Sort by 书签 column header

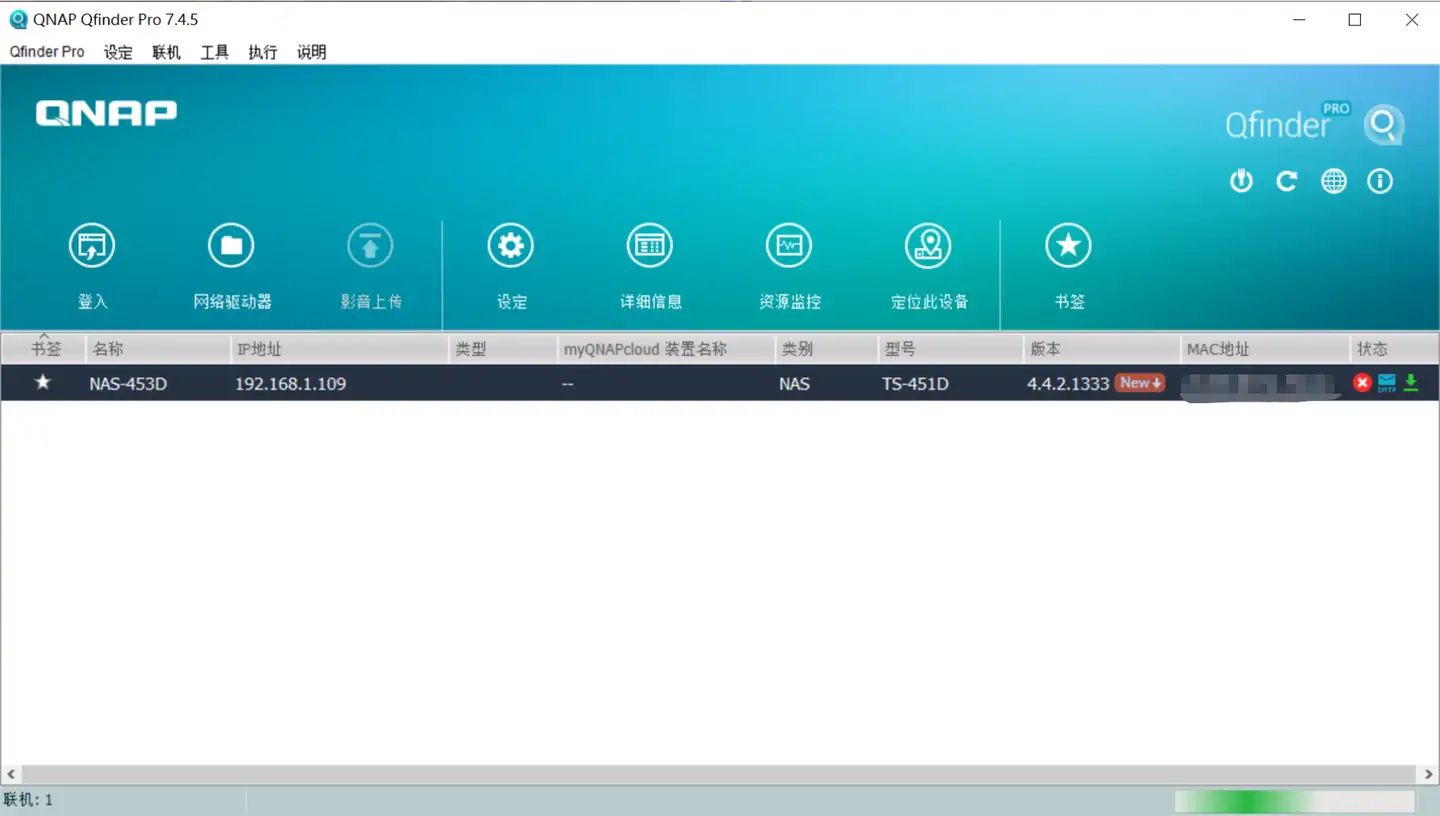(44, 349)
